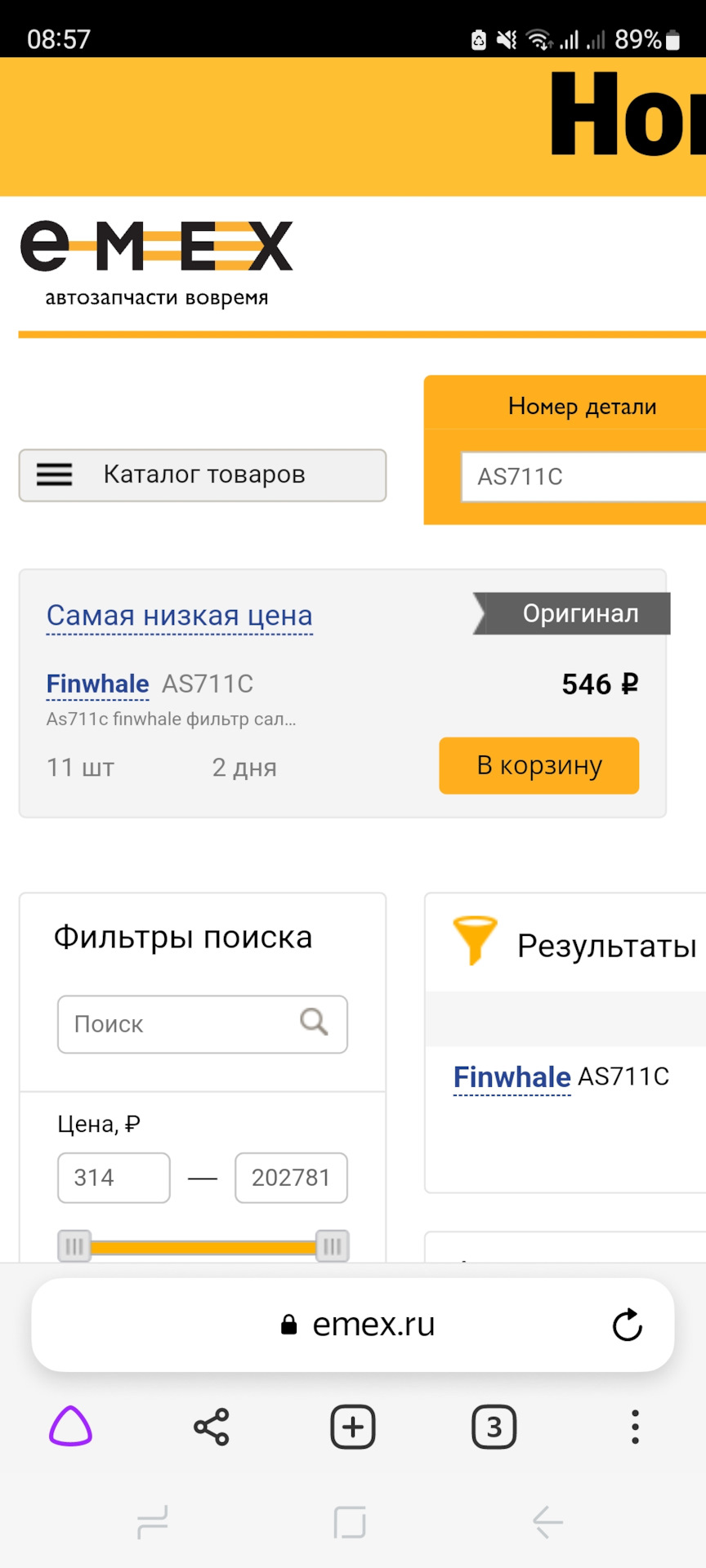
Task: Select the Фильтры поиска panel heading
Action: coord(181,938)
